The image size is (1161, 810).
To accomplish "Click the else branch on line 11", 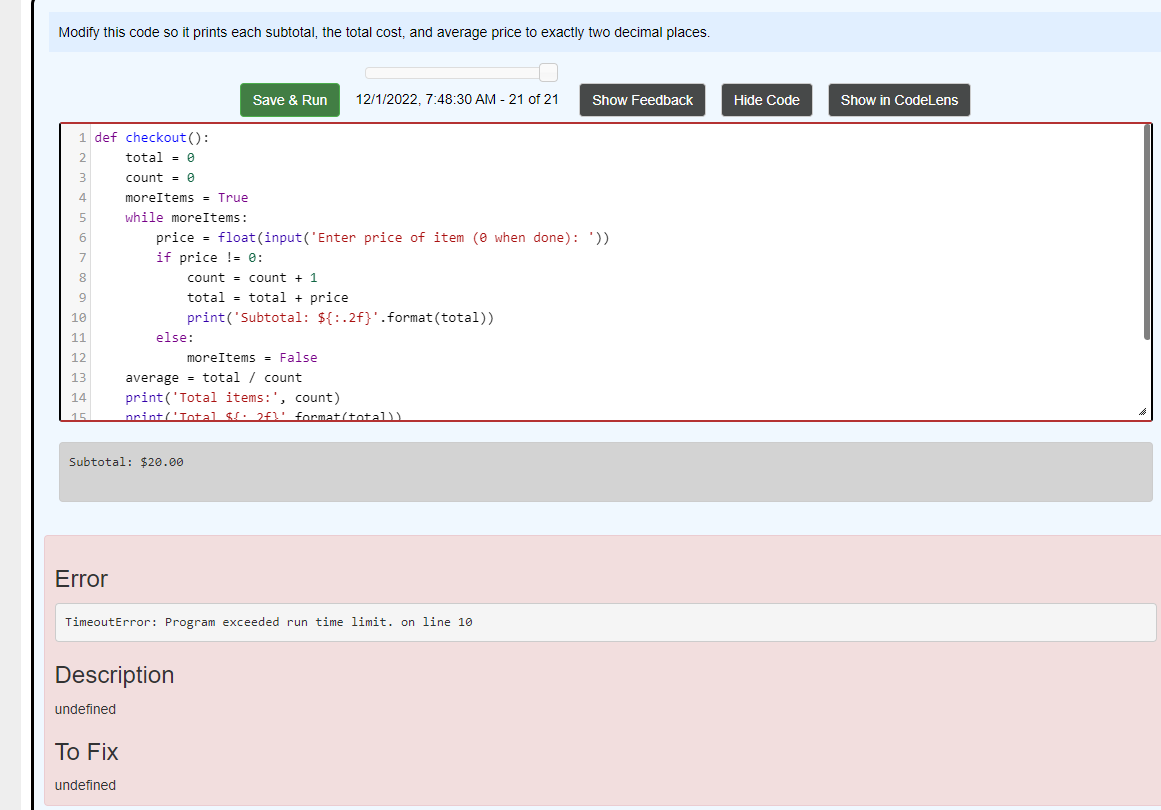I will click(x=172, y=337).
